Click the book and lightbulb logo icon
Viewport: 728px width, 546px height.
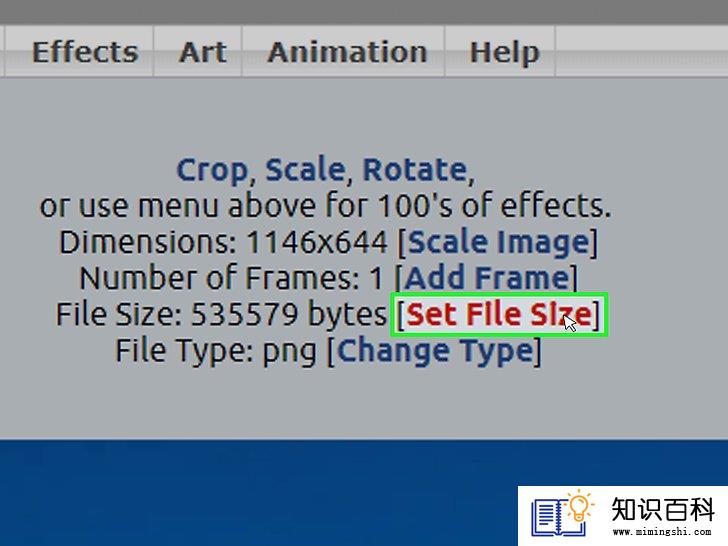point(562,514)
